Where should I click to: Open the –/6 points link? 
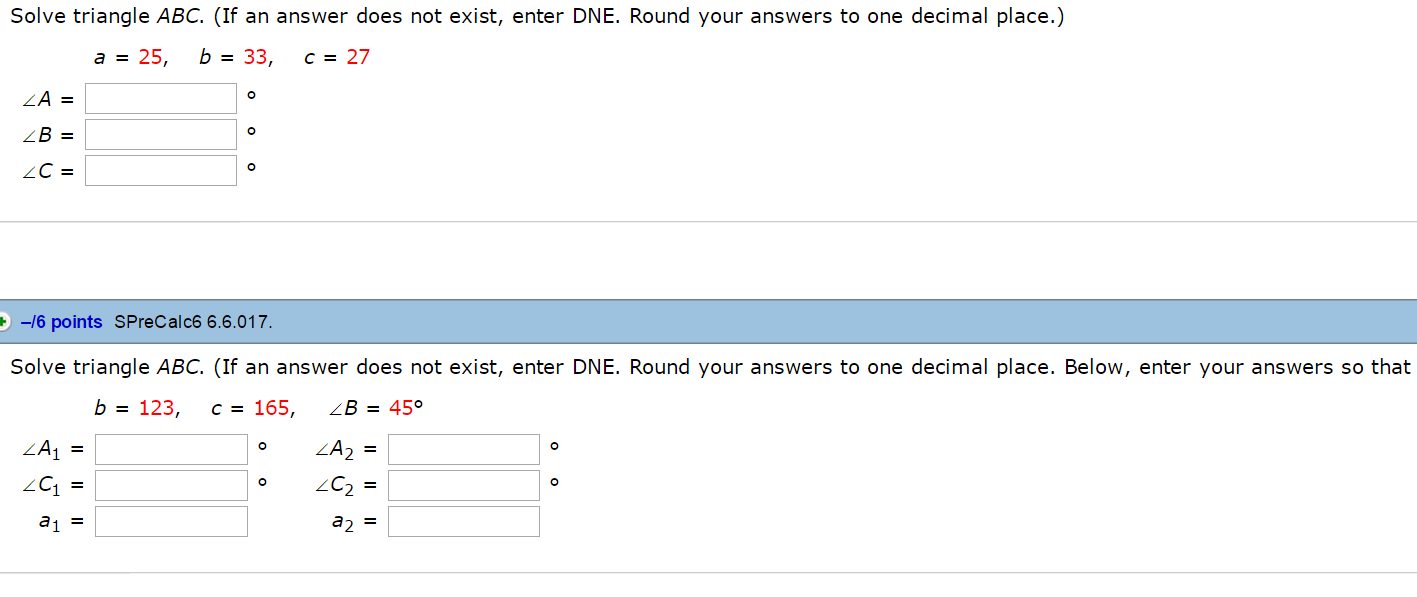click(61, 322)
